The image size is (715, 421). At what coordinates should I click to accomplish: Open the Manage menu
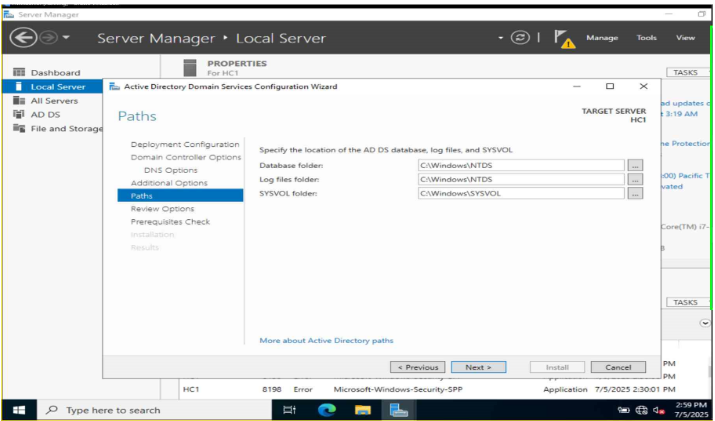click(602, 38)
